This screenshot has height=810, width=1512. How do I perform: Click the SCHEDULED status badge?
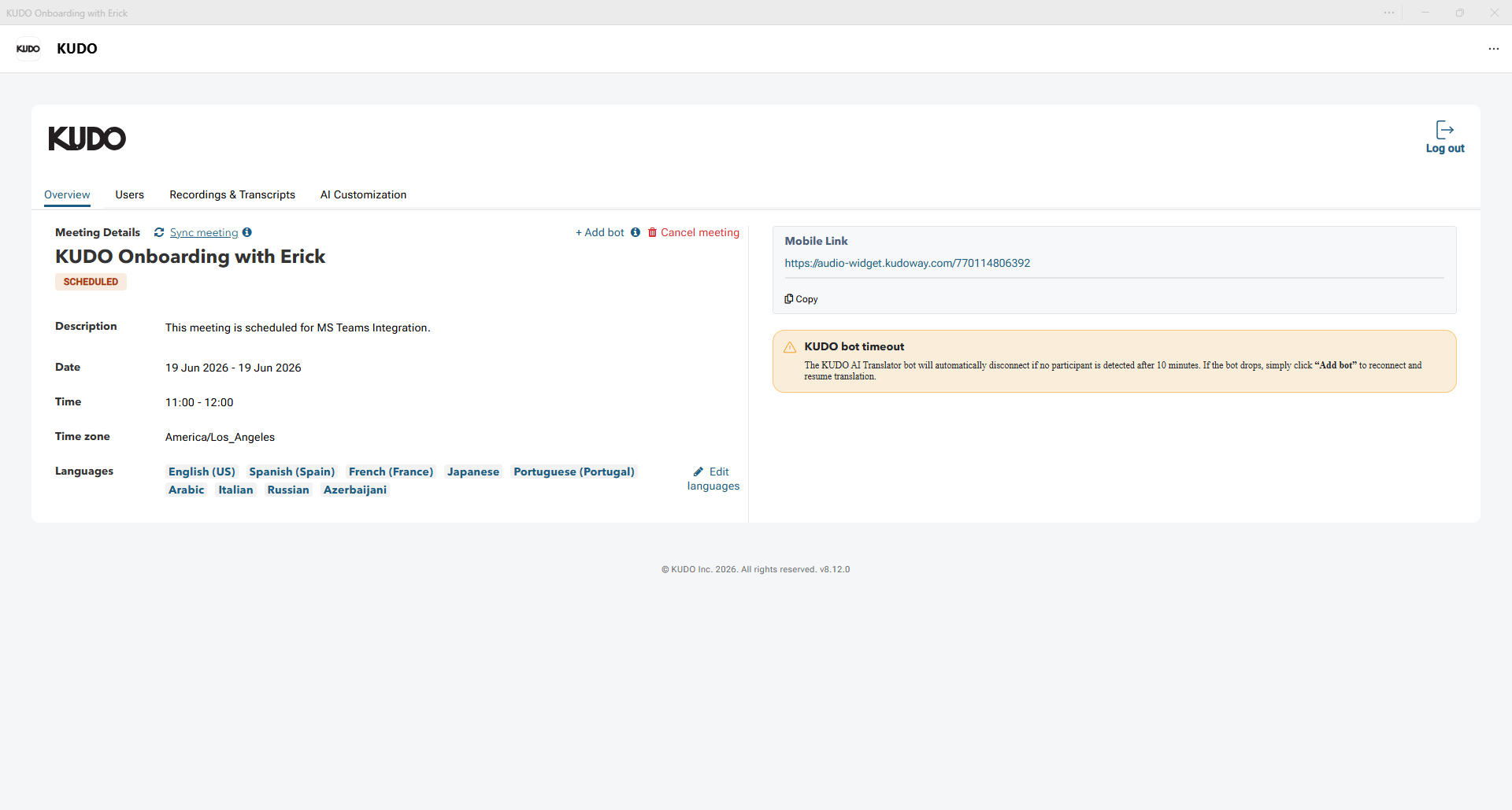(x=91, y=282)
